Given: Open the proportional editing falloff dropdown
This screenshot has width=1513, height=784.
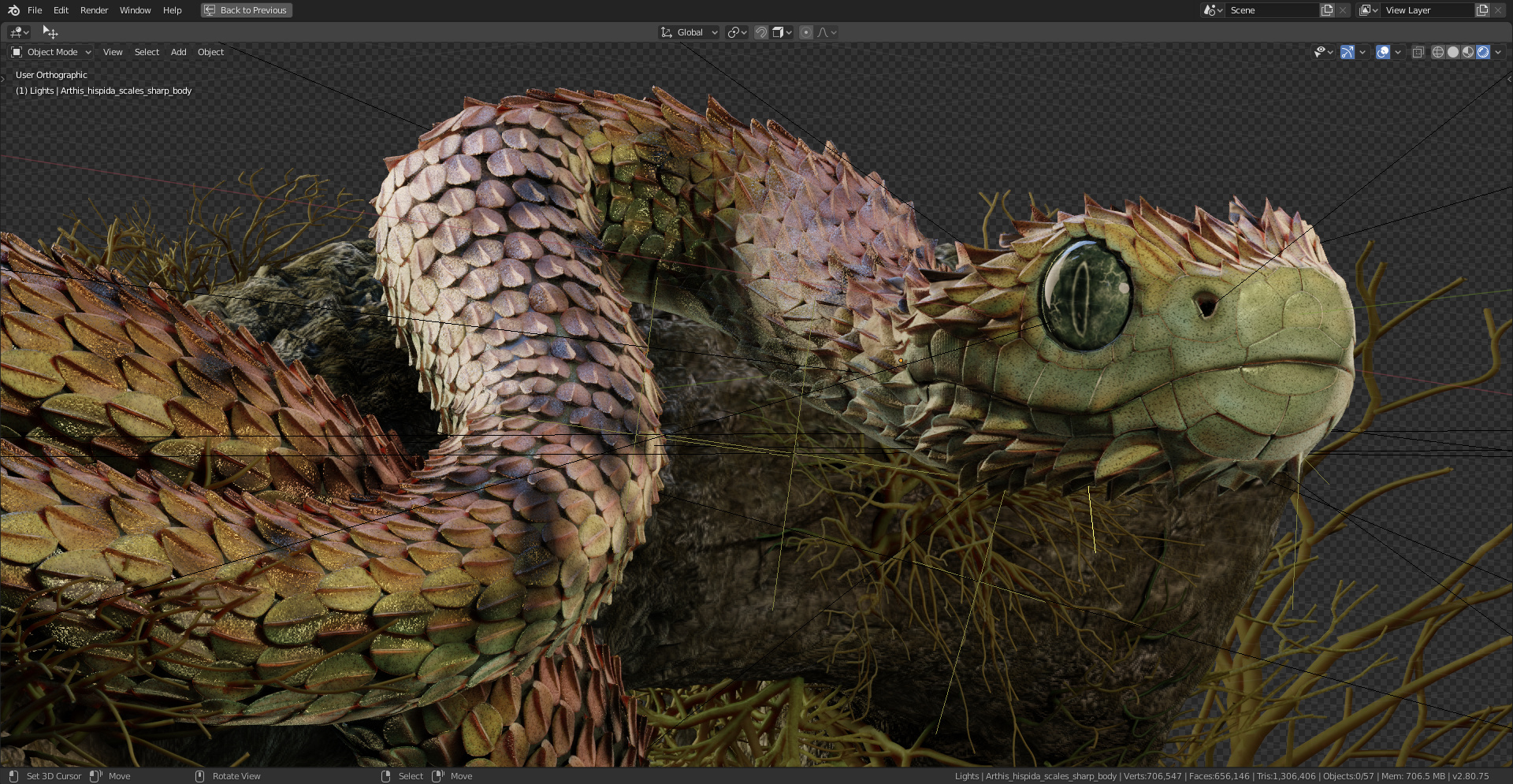Looking at the screenshot, I should pos(827,32).
